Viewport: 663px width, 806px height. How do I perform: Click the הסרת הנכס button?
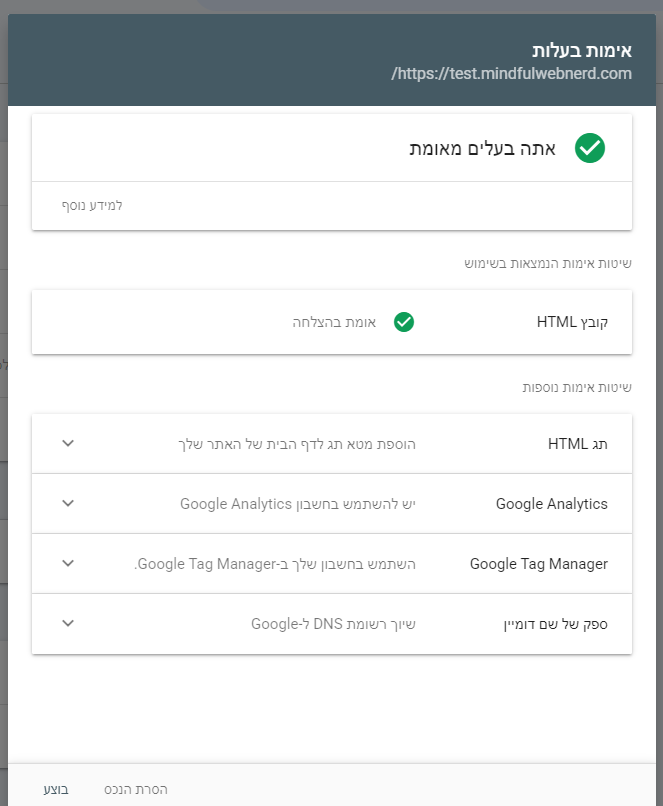[136, 789]
